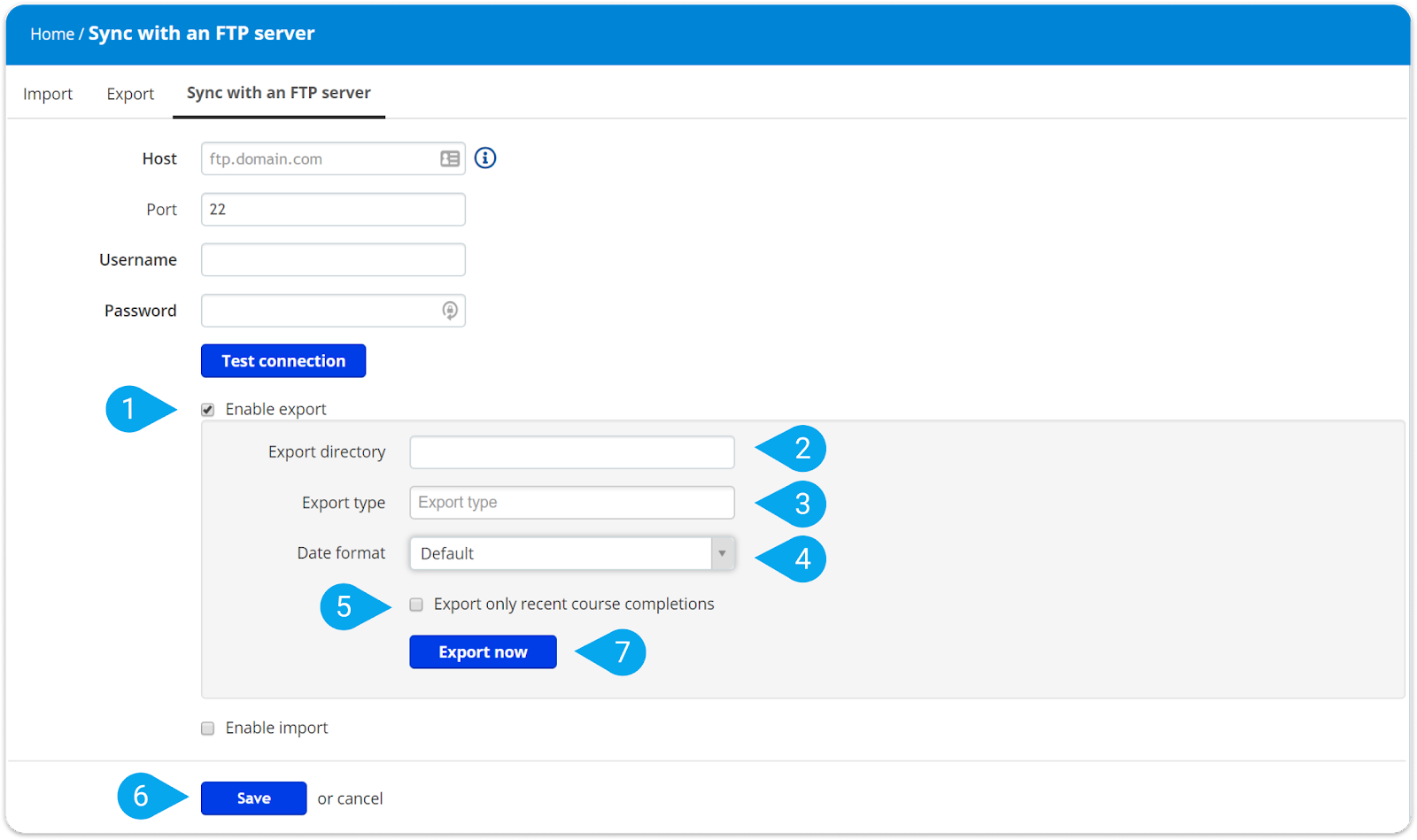This screenshot has height=840, width=1417.
Task: Save the FTP sync settings
Action: [253, 798]
